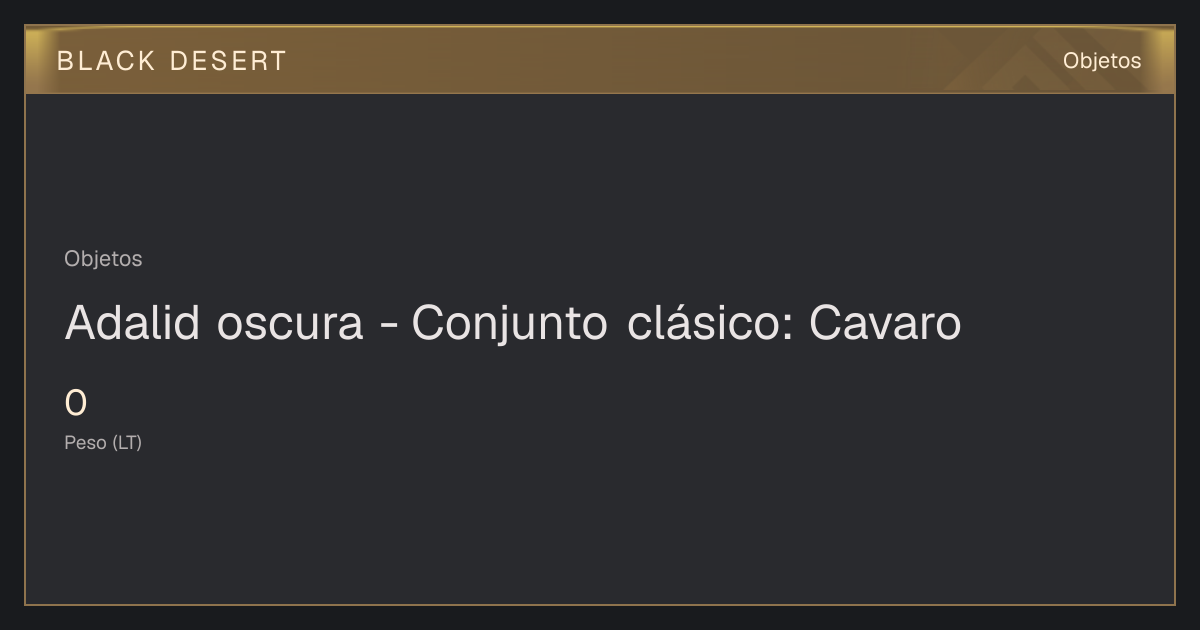The height and width of the screenshot is (630, 1200).
Task: Click the empty panel space above the Objetos breadcrumb
Action: pos(600,170)
